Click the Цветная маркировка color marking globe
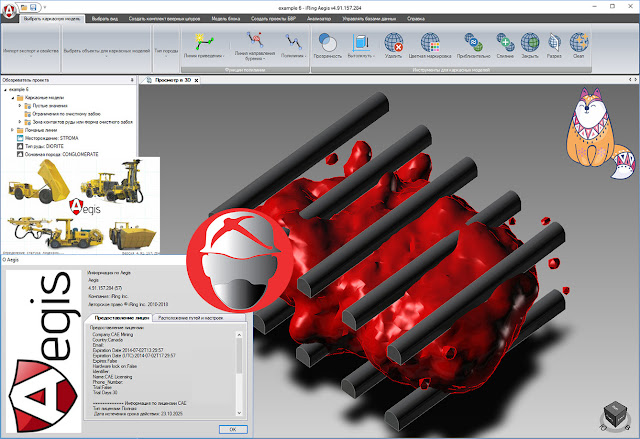 pos(430,42)
